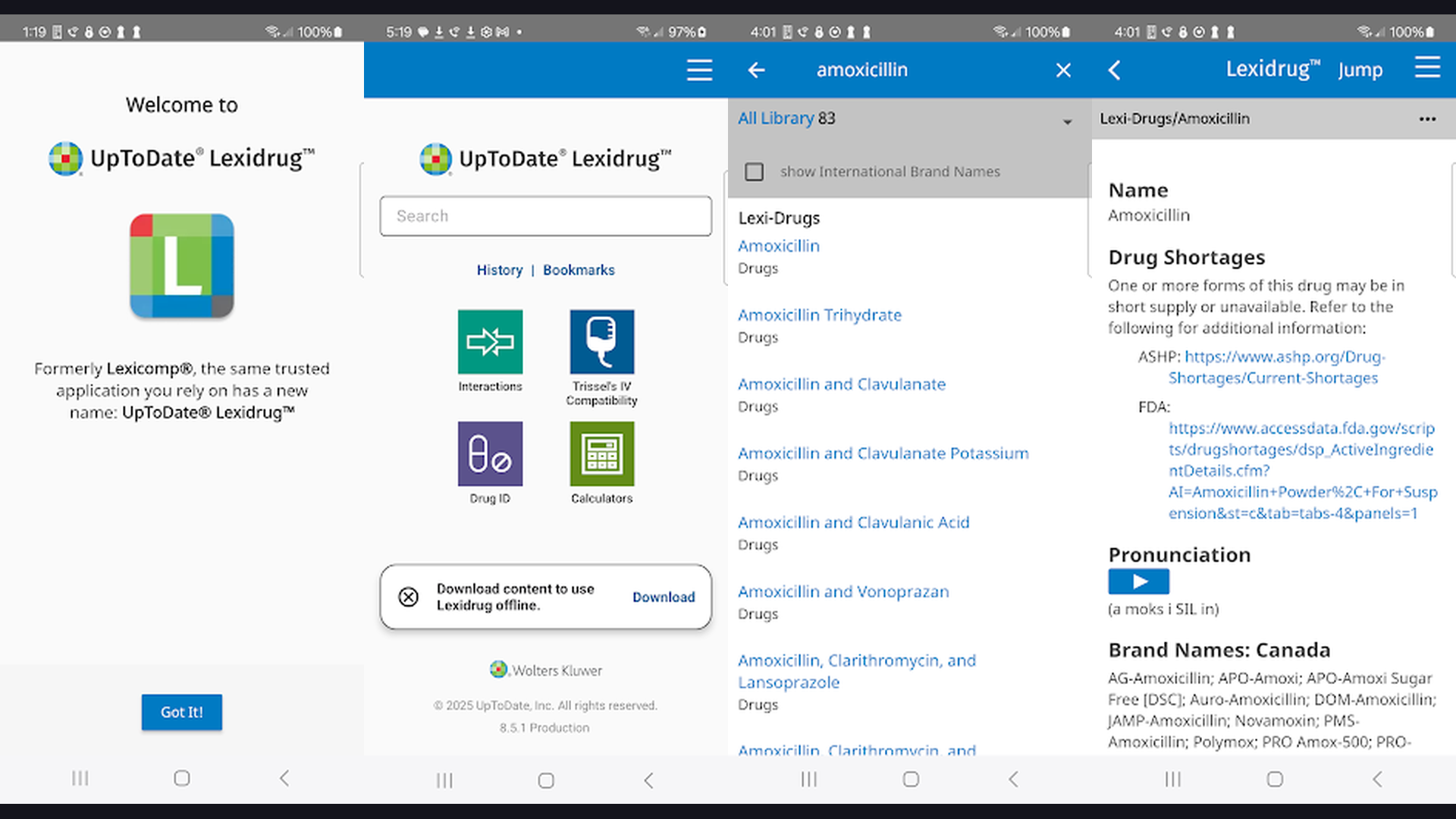Tap Android home button on welcome screen
The image size is (1456, 819).
[182, 778]
